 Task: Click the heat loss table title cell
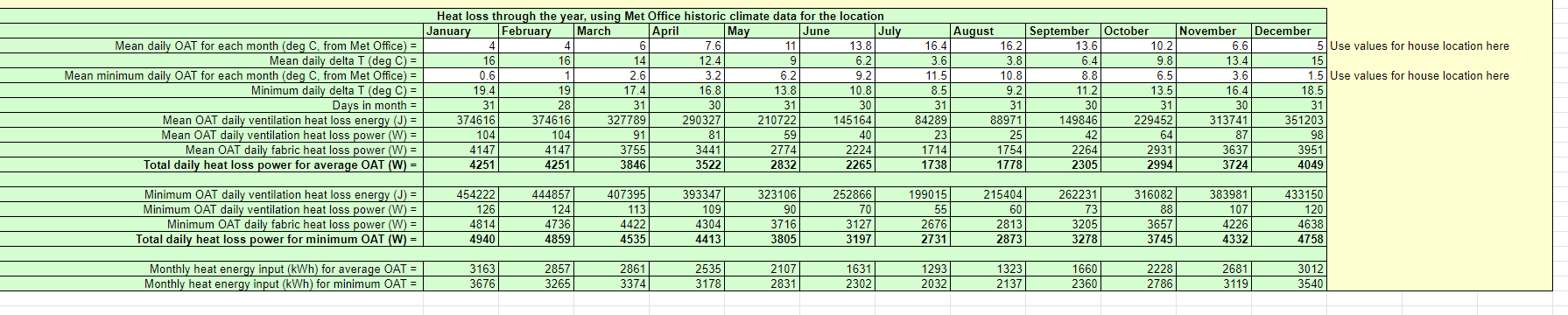(x=661, y=16)
